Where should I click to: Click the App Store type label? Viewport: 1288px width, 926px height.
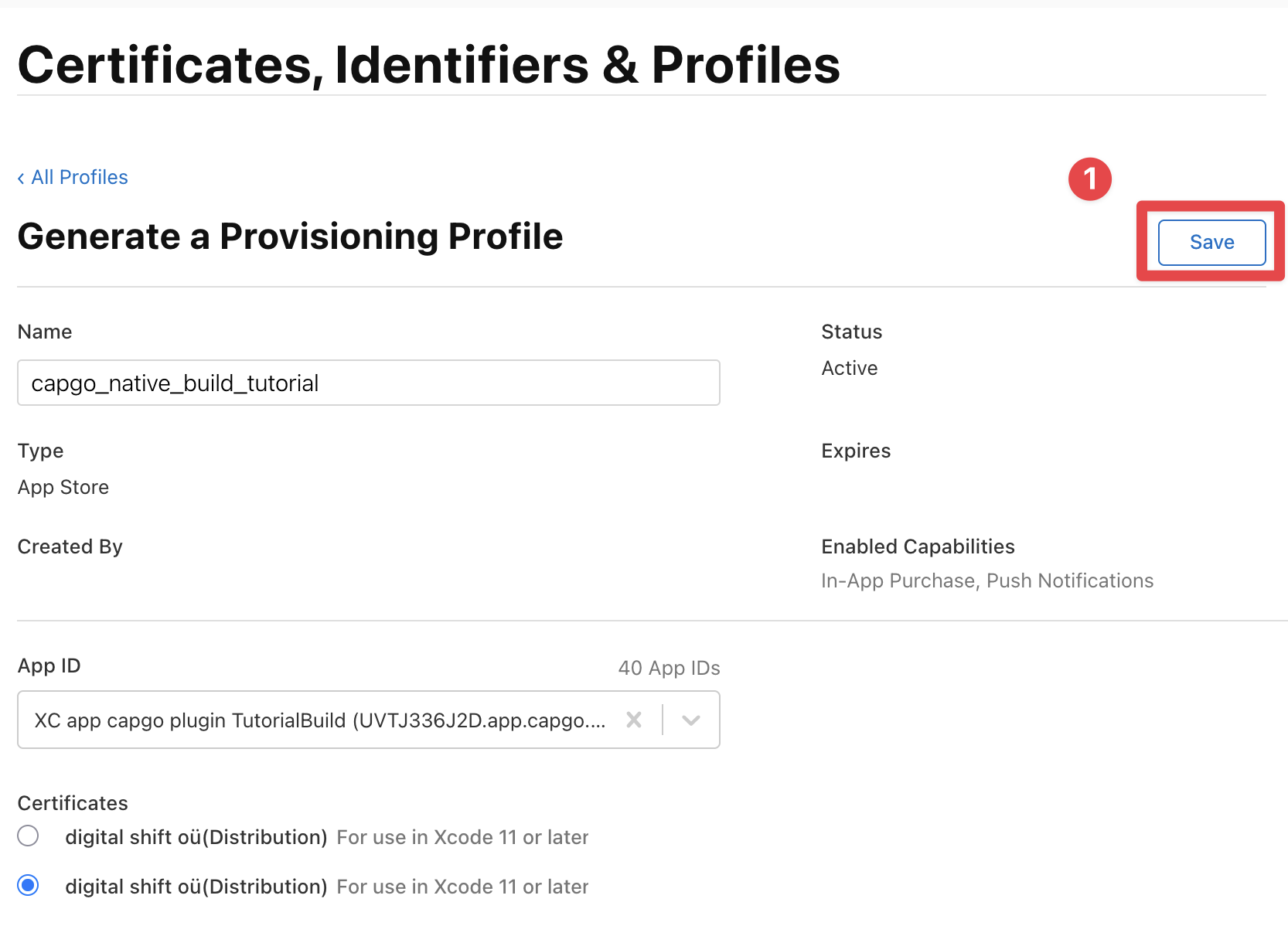coord(63,487)
